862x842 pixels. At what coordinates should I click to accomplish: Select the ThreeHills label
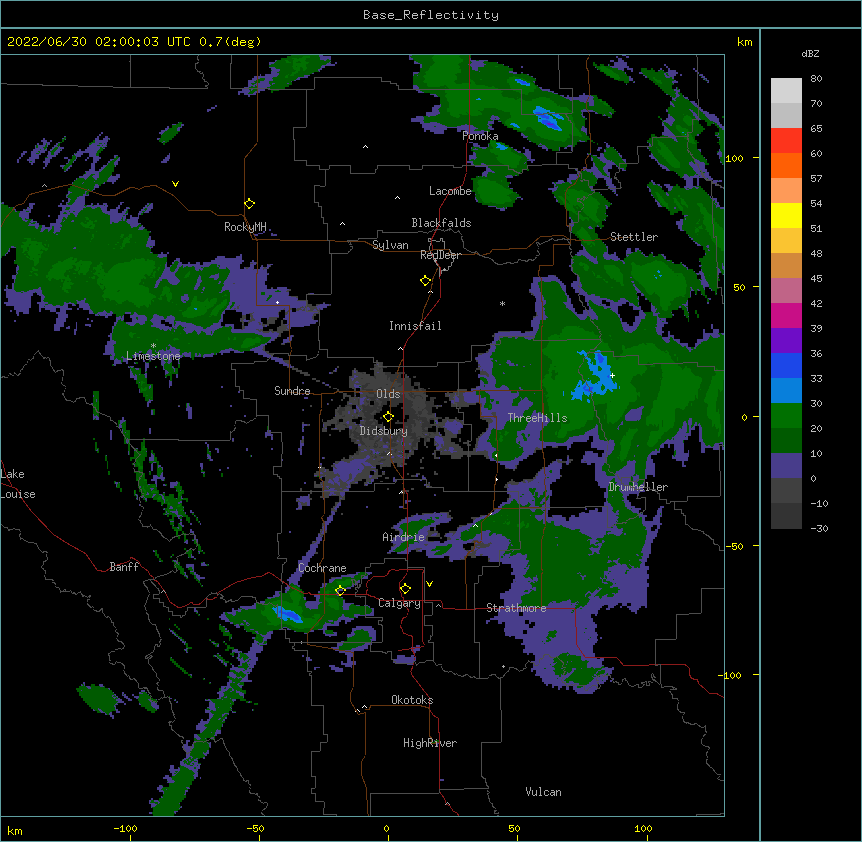point(537,418)
